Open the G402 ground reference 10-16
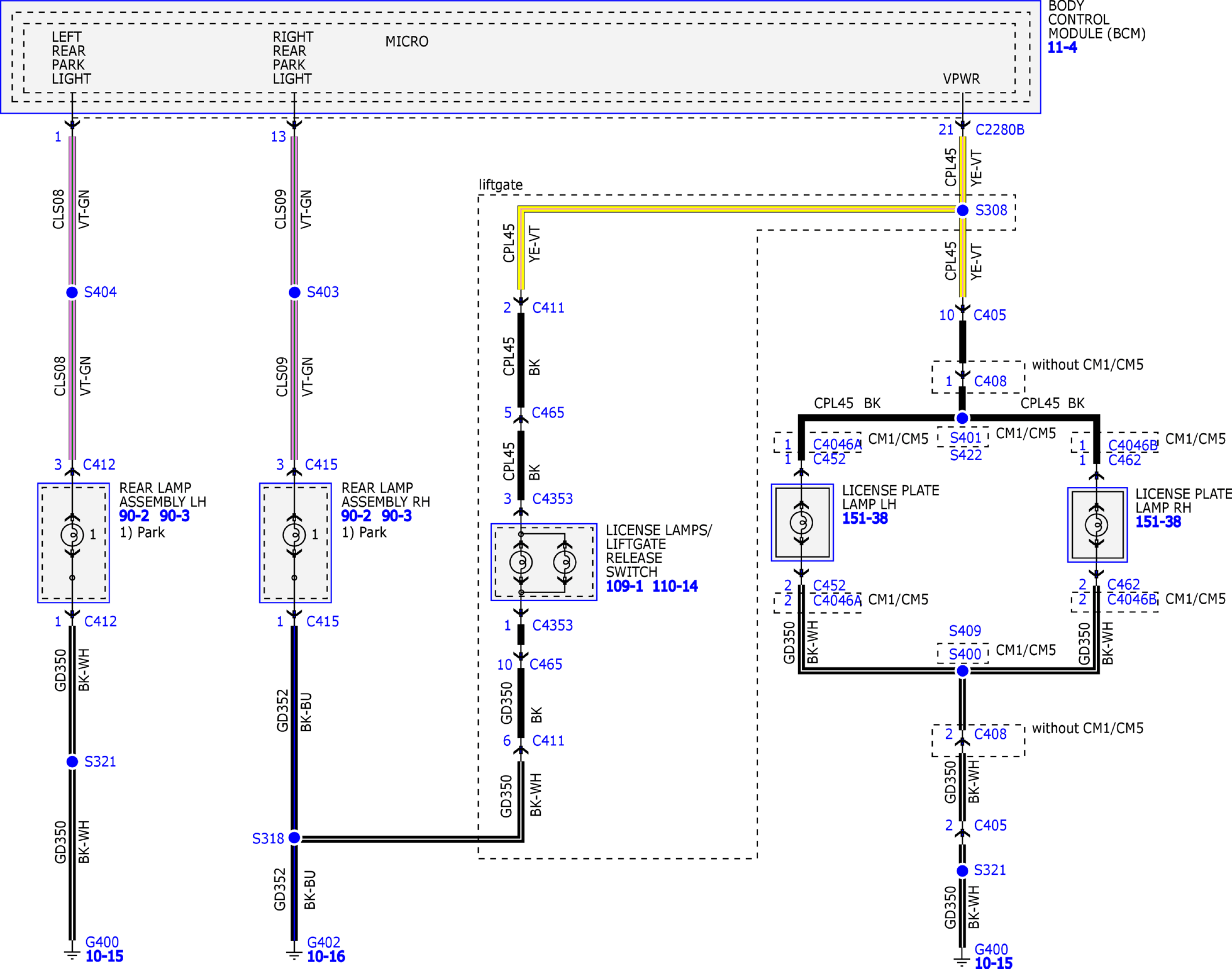Image resolution: width=1232 pixels, height=969 pixels. (x=326, y=957)
